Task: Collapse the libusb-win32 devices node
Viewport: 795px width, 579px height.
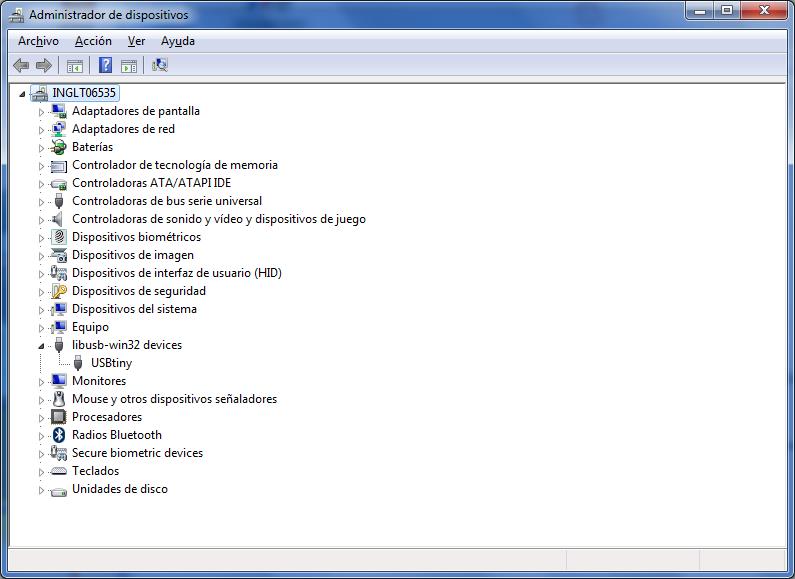Action: pyautogui.click(x=41, y=346)
